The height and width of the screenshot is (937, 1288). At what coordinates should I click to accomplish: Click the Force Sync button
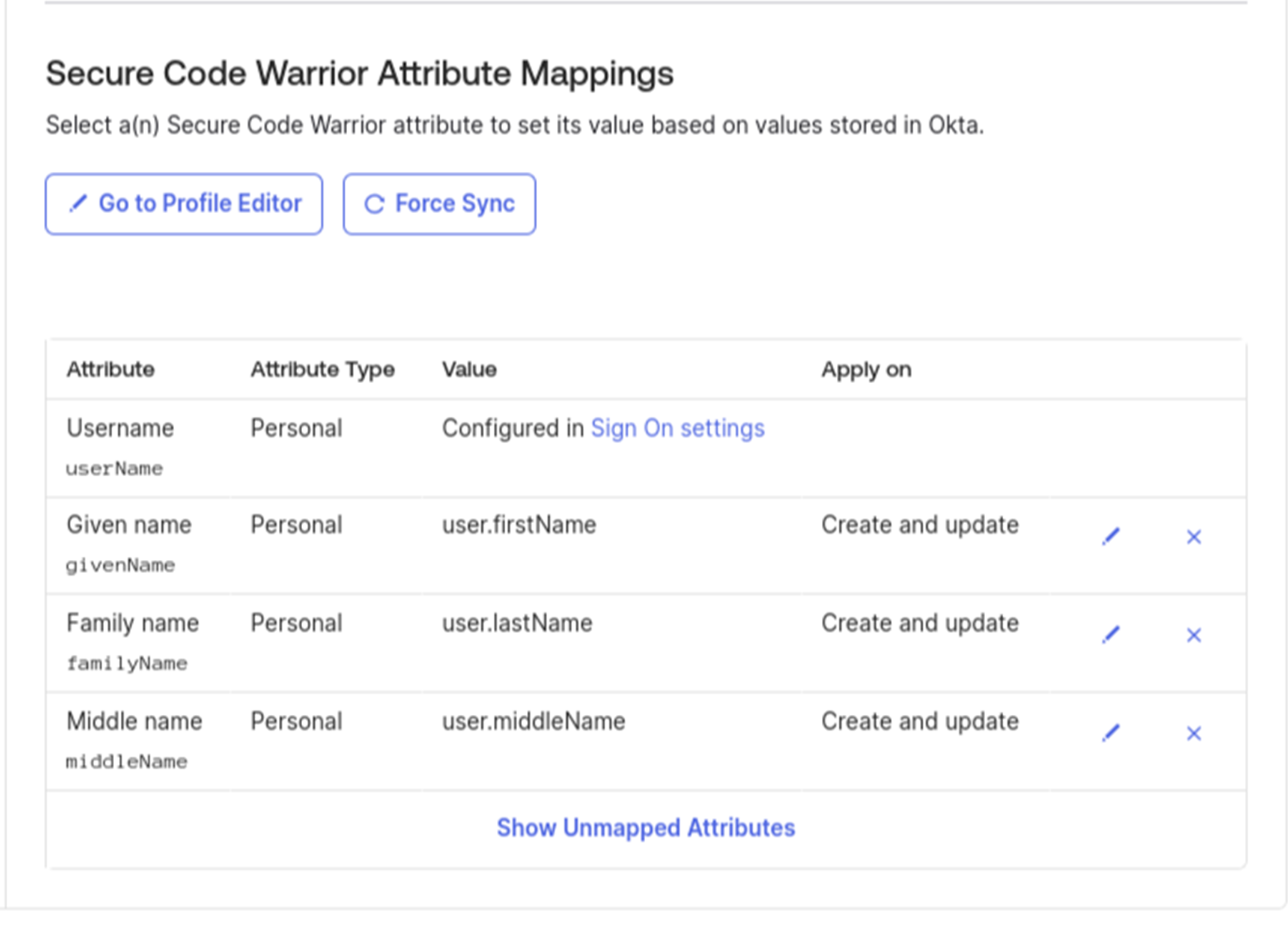(x=439, y=204)
